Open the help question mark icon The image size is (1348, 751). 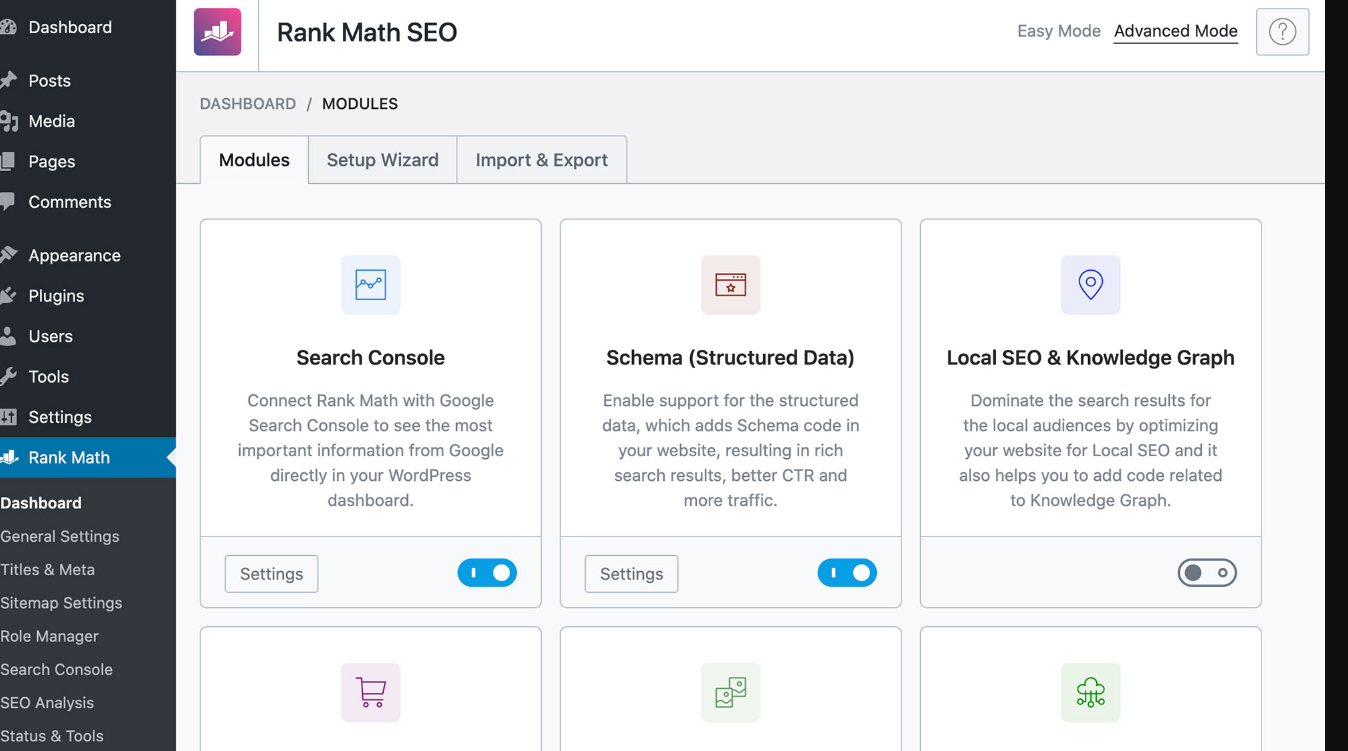[1282, 32]
